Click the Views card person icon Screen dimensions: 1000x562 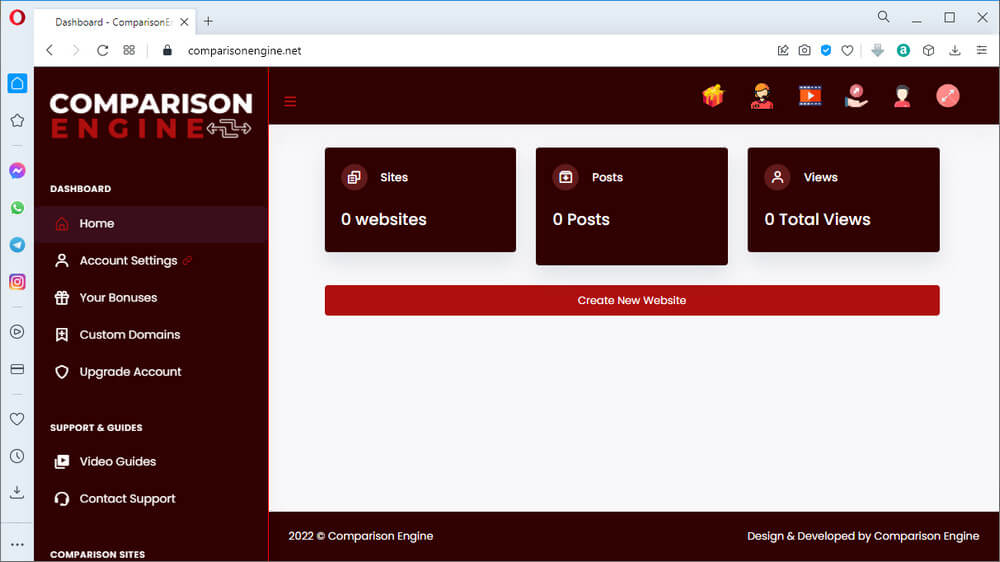click(x=777, y=177)
